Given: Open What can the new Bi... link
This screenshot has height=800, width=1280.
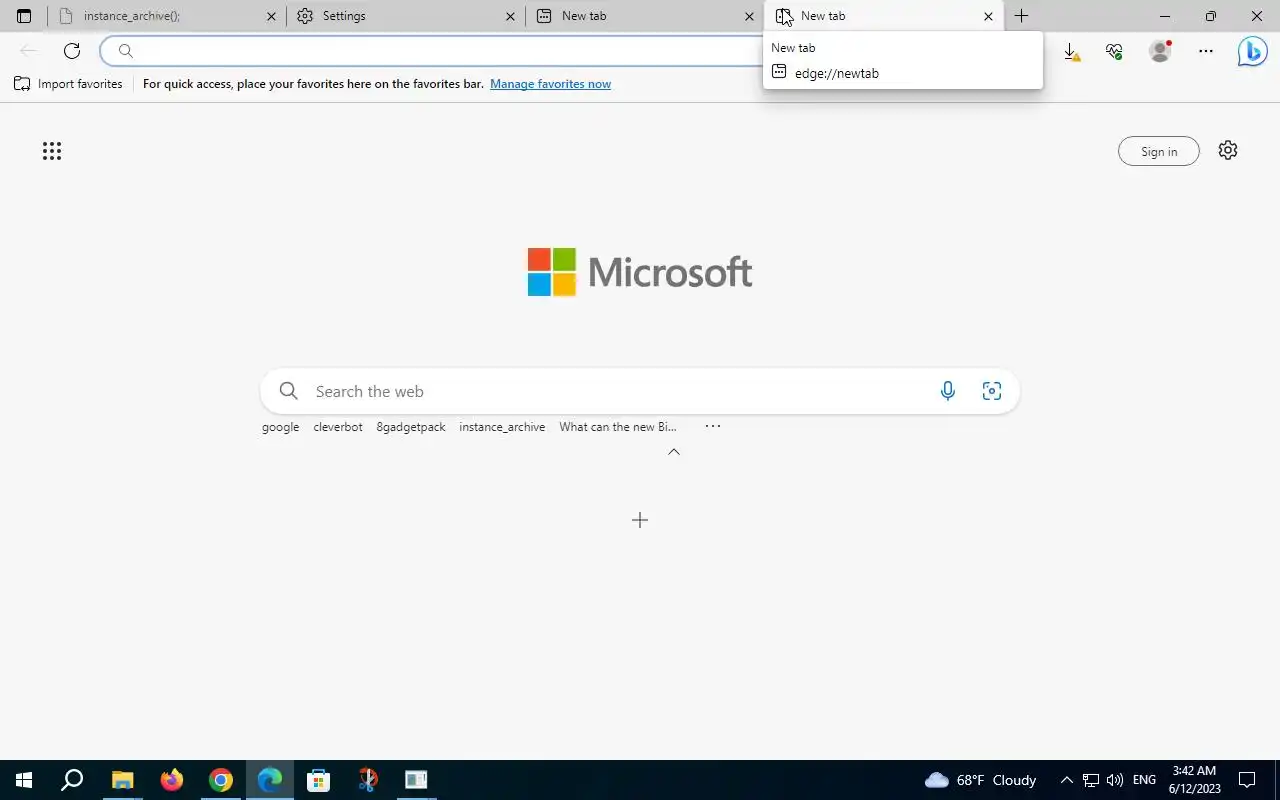Looking at the screenshot, I should pyautogui.click(x=618, y=427).
